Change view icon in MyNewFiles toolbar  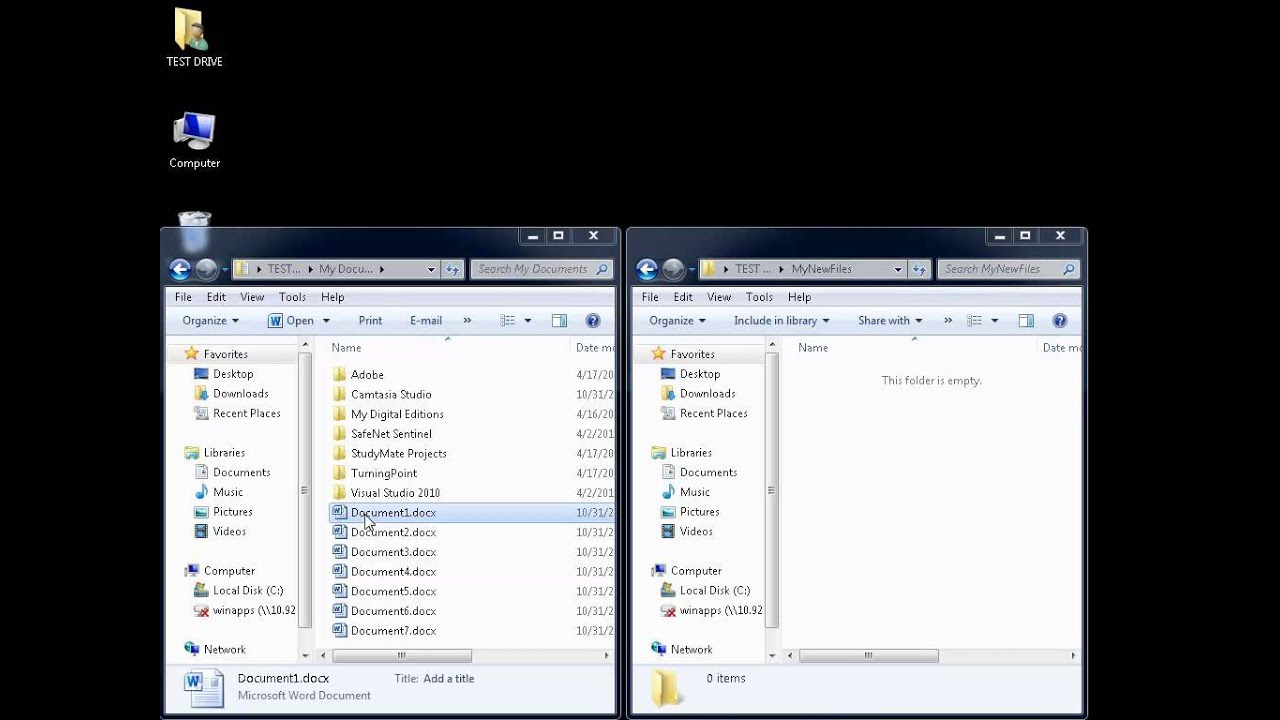pos(974,321)
